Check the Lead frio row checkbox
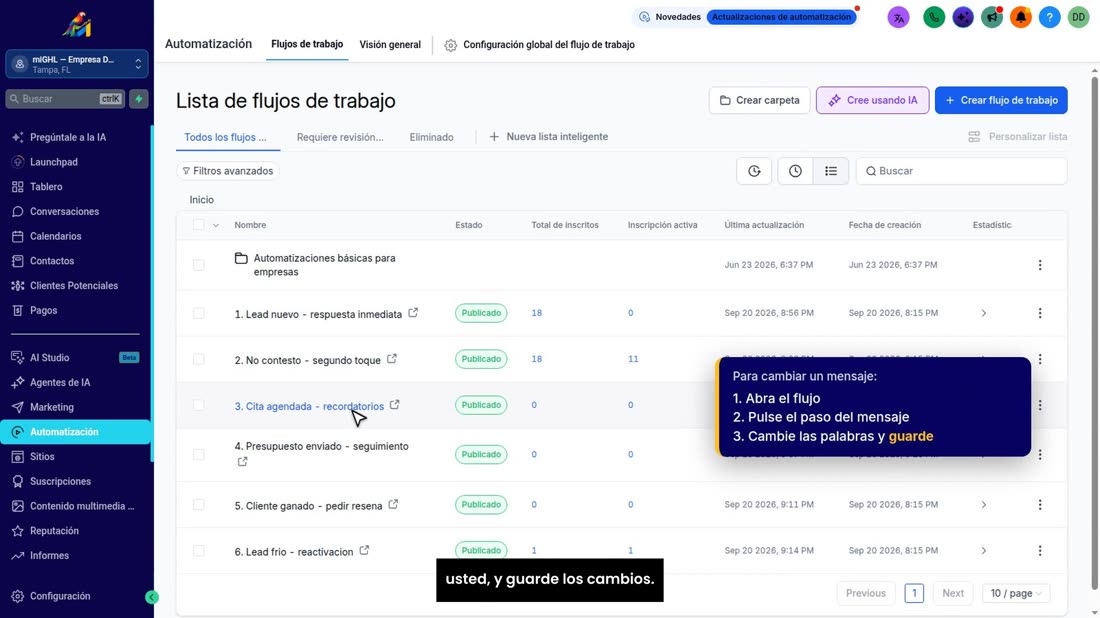The height and width of the screenshot is (618, 1100). [x=199, y=551]
